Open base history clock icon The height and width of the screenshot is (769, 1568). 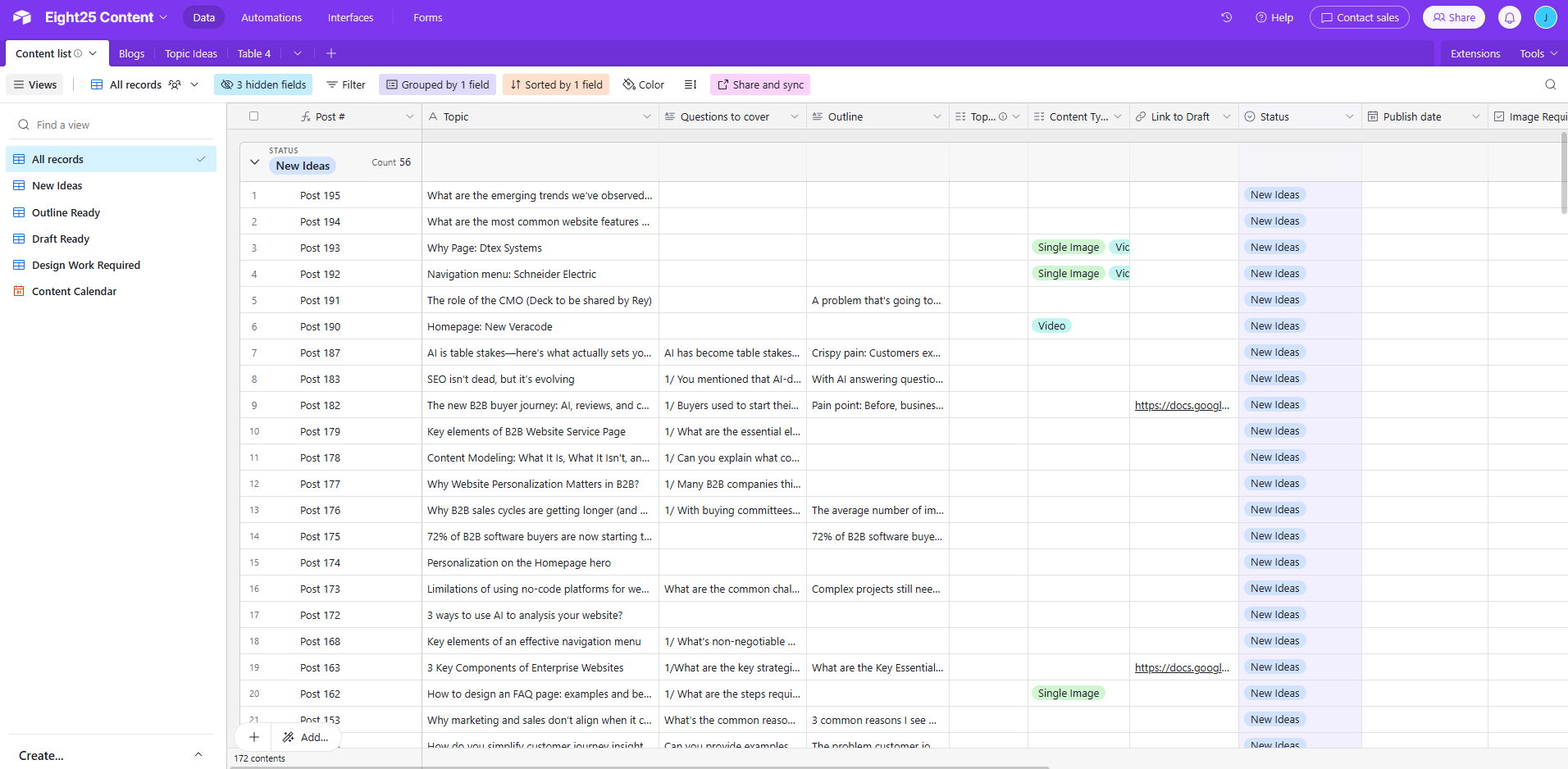(1226, 17)
